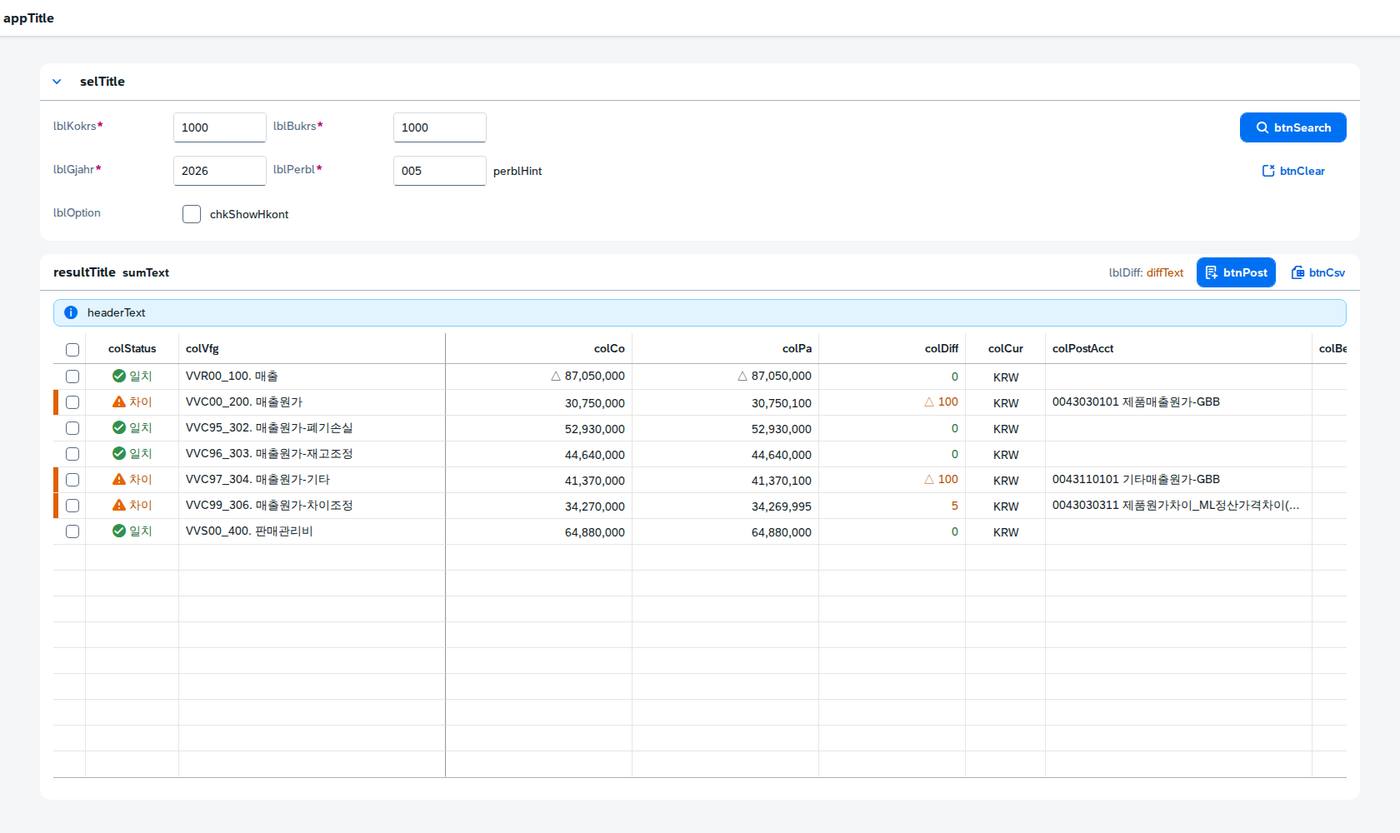
Task: Collapse the selTitle panel chevron
Action: tap(57, 82)
